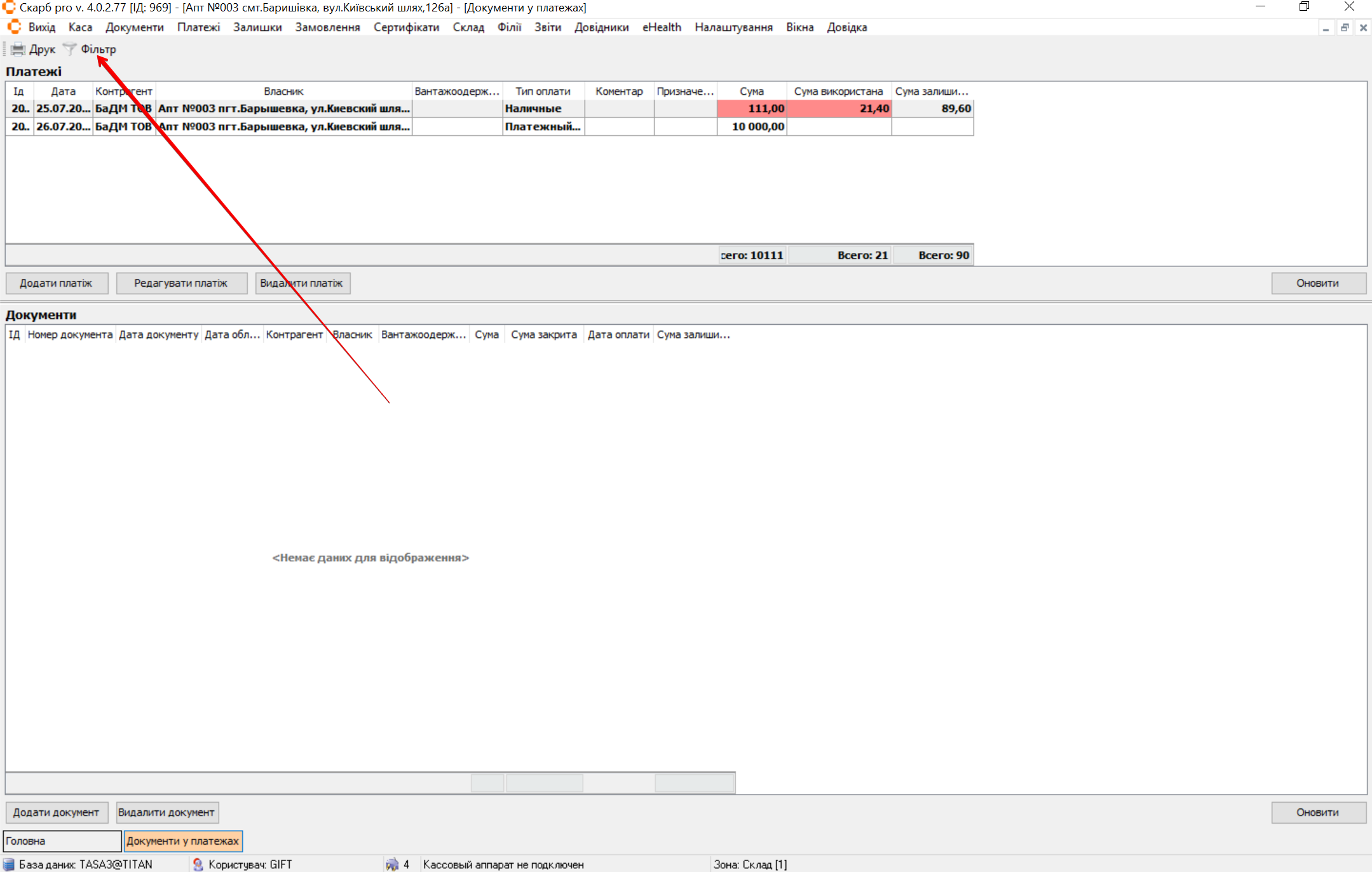Screen dimensions: 1372x872
Task: Open the eHealth menu
Action: point(661,27)
